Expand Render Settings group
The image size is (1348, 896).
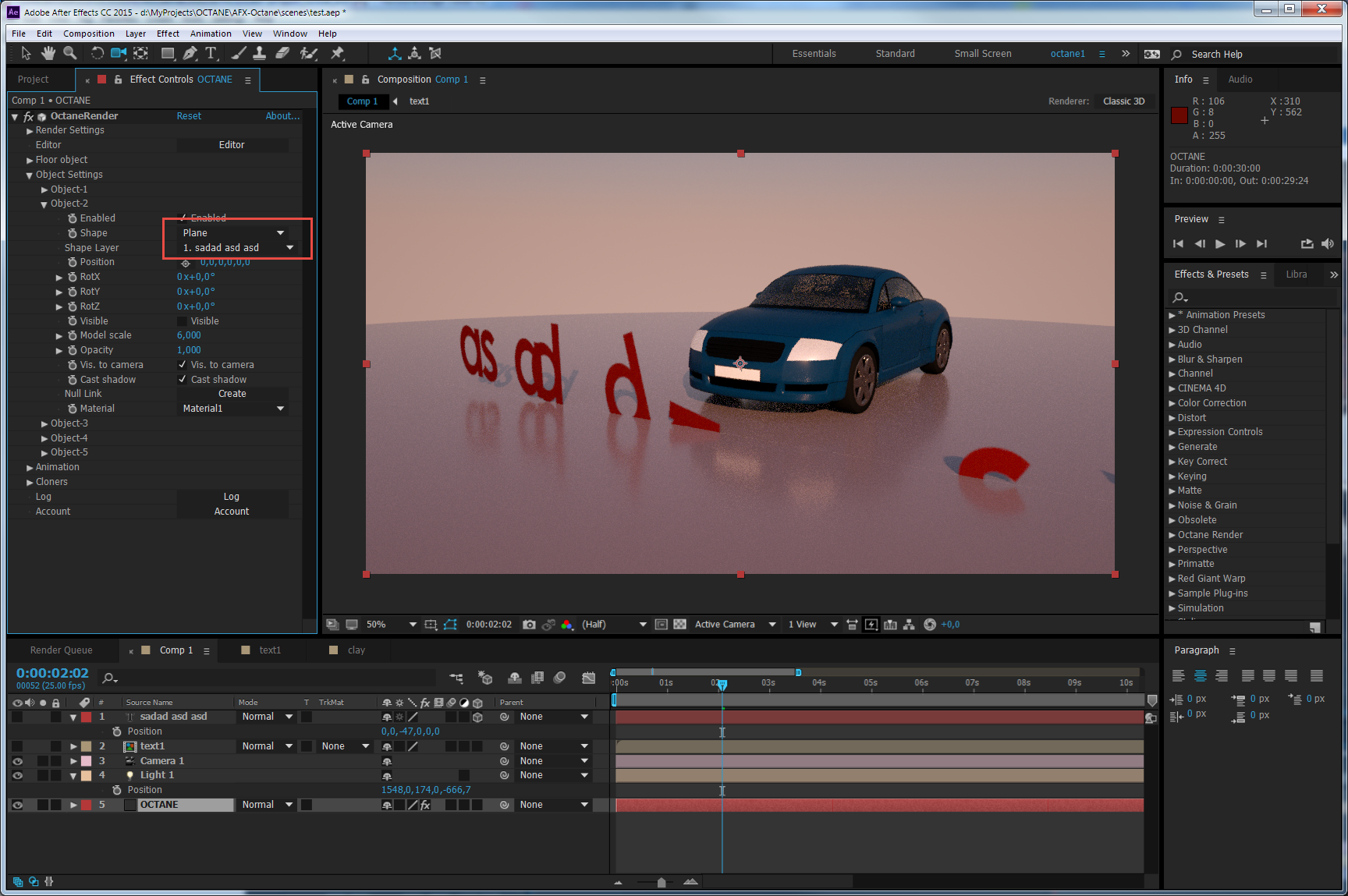(30, 130)
